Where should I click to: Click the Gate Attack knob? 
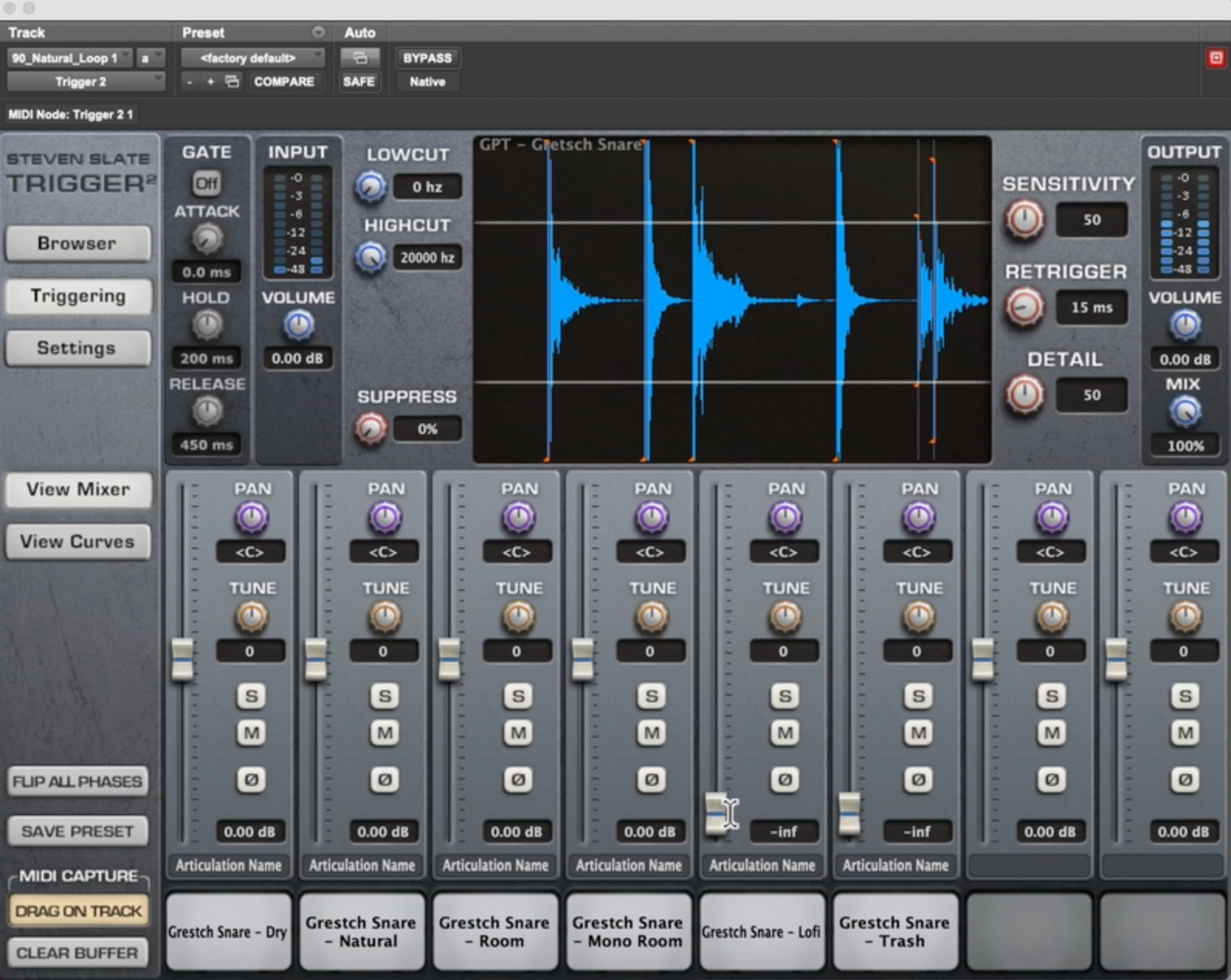point(207,240)
